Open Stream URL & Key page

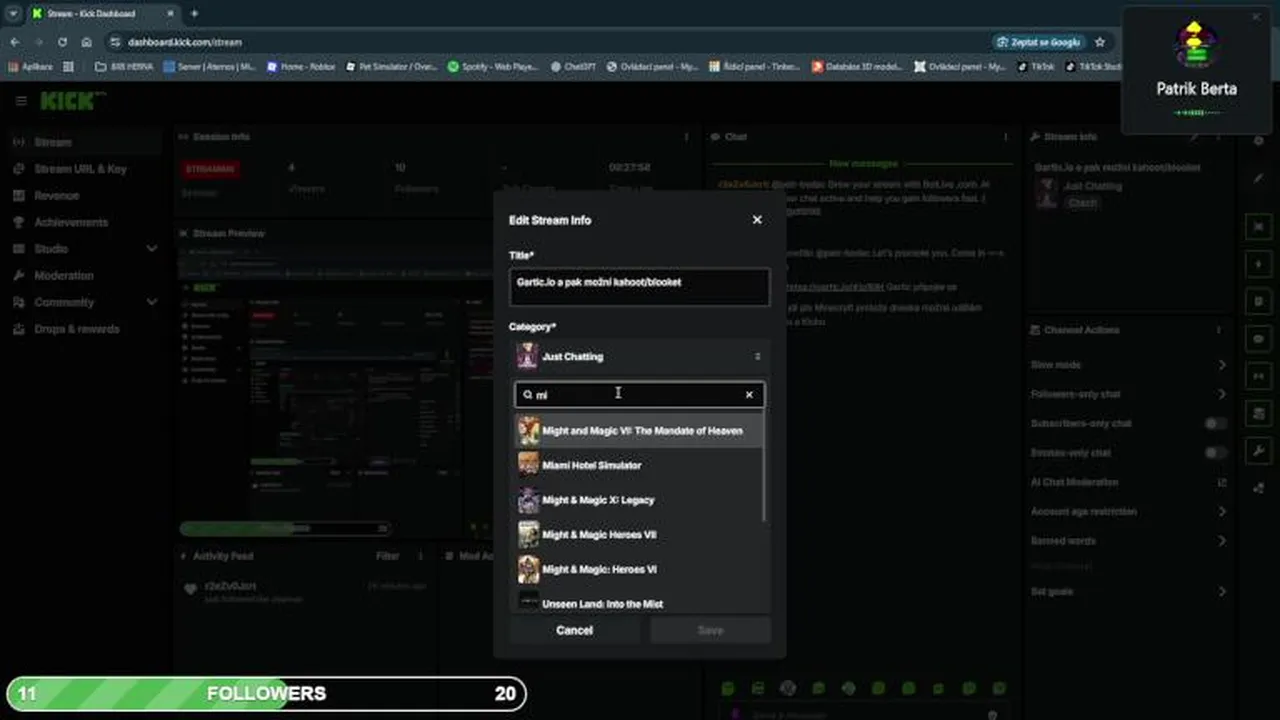pyautogui.click(x=84, y=169)
